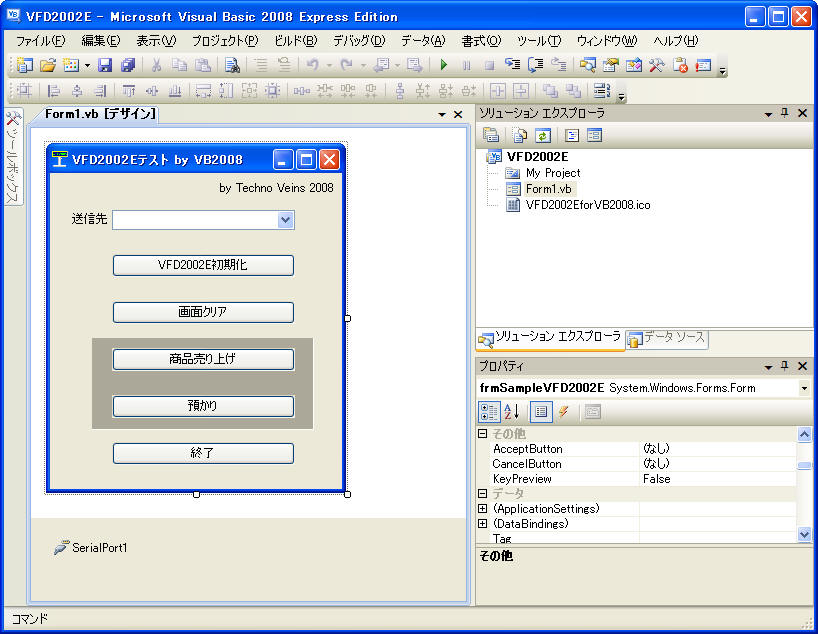The width and height of the screenshot is (818, 634).
Task: Click Show All Files in Solution Explorer
Action: pos(520,136)
